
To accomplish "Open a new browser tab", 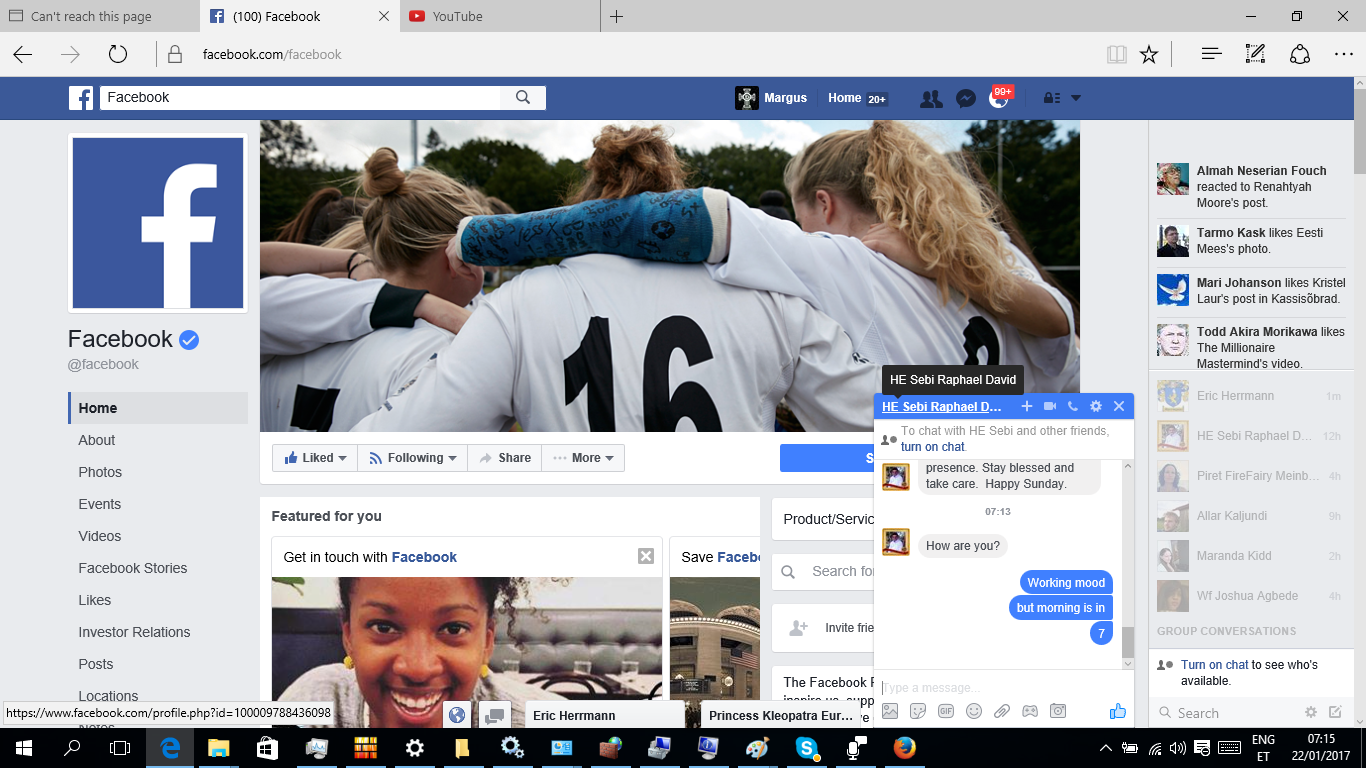I will click(x=616, y=16).
